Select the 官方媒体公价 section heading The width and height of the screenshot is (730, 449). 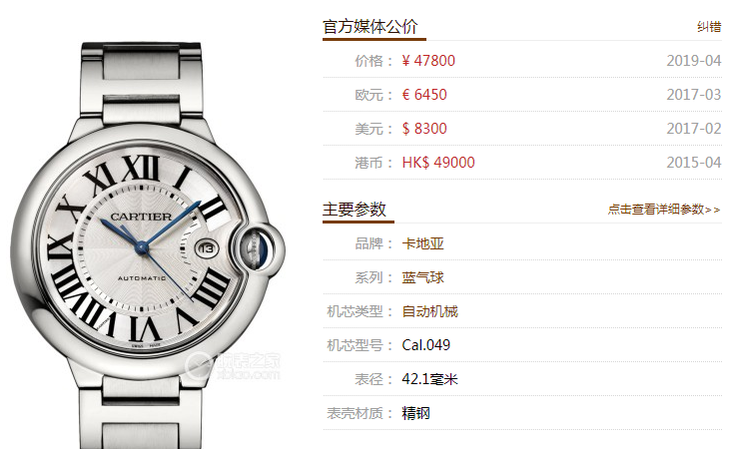(370, 27)
